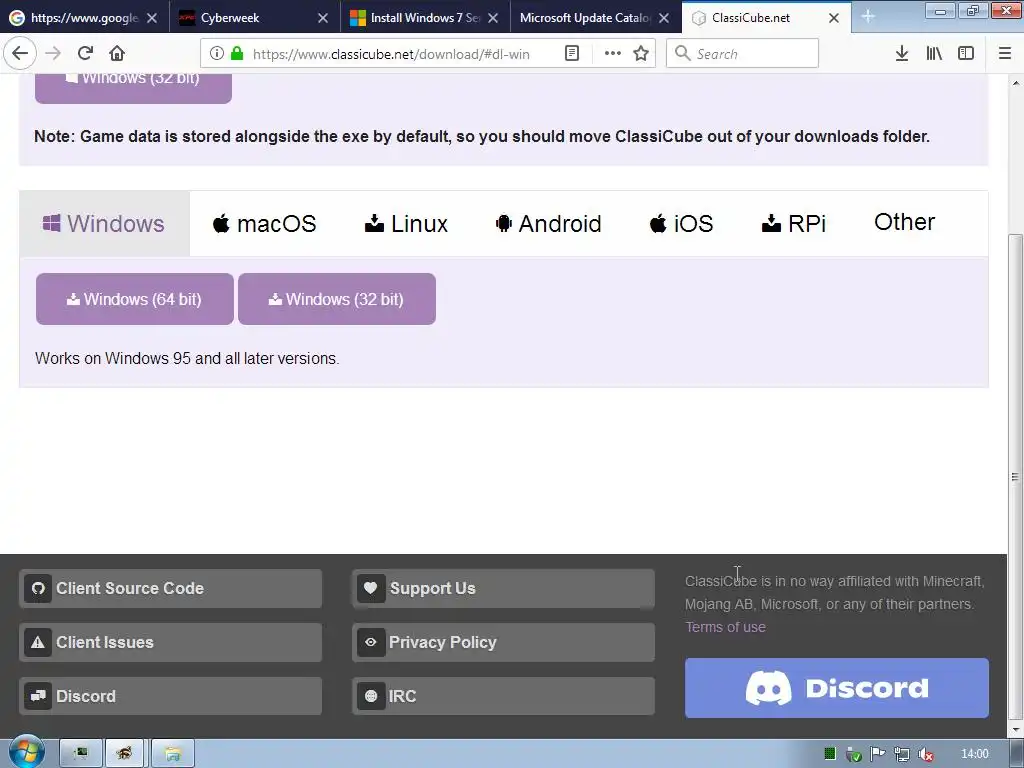Screen dimensions: 1024x768
Task: Open the Firefox hamburger menu
Action: 1005,54
